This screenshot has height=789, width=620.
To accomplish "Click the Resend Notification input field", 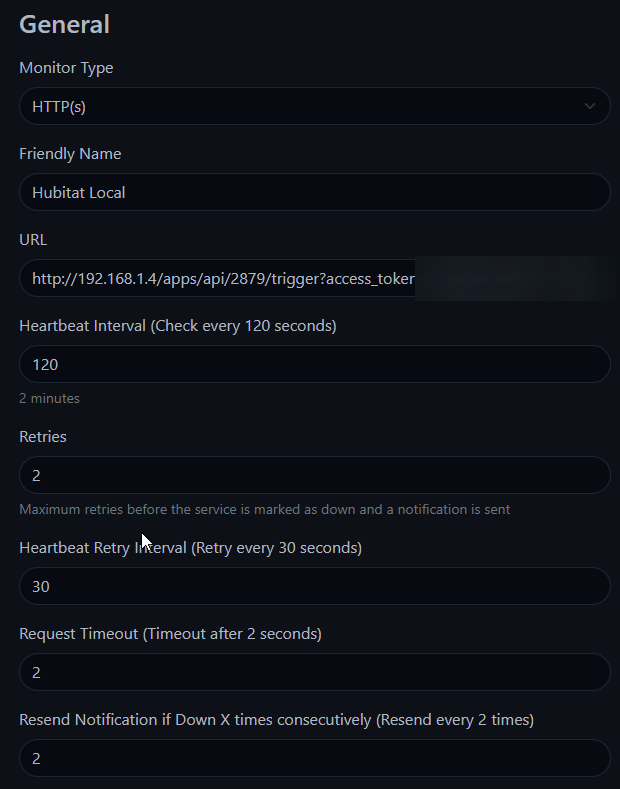I will (314, 759).
